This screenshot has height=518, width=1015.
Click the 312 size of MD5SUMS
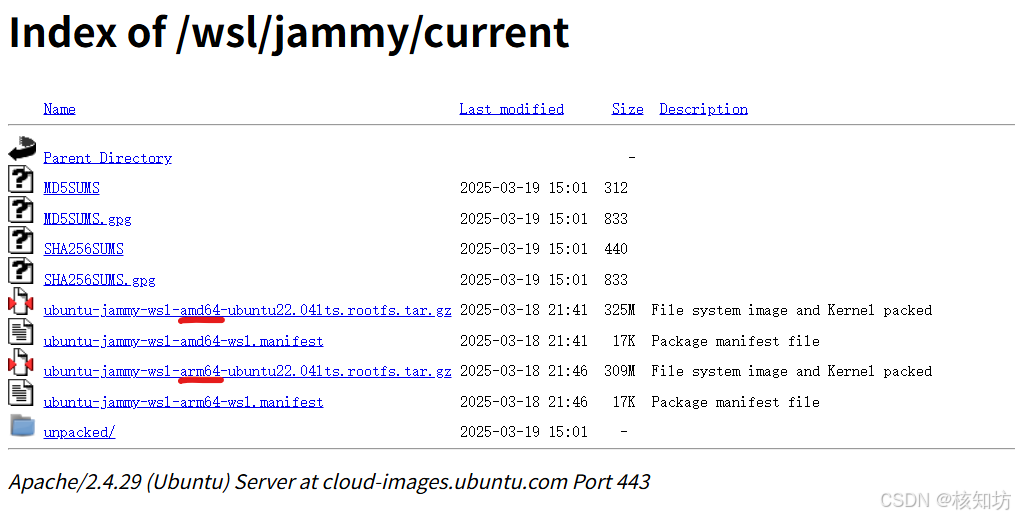pyautogui.click(x=616, y=188)
